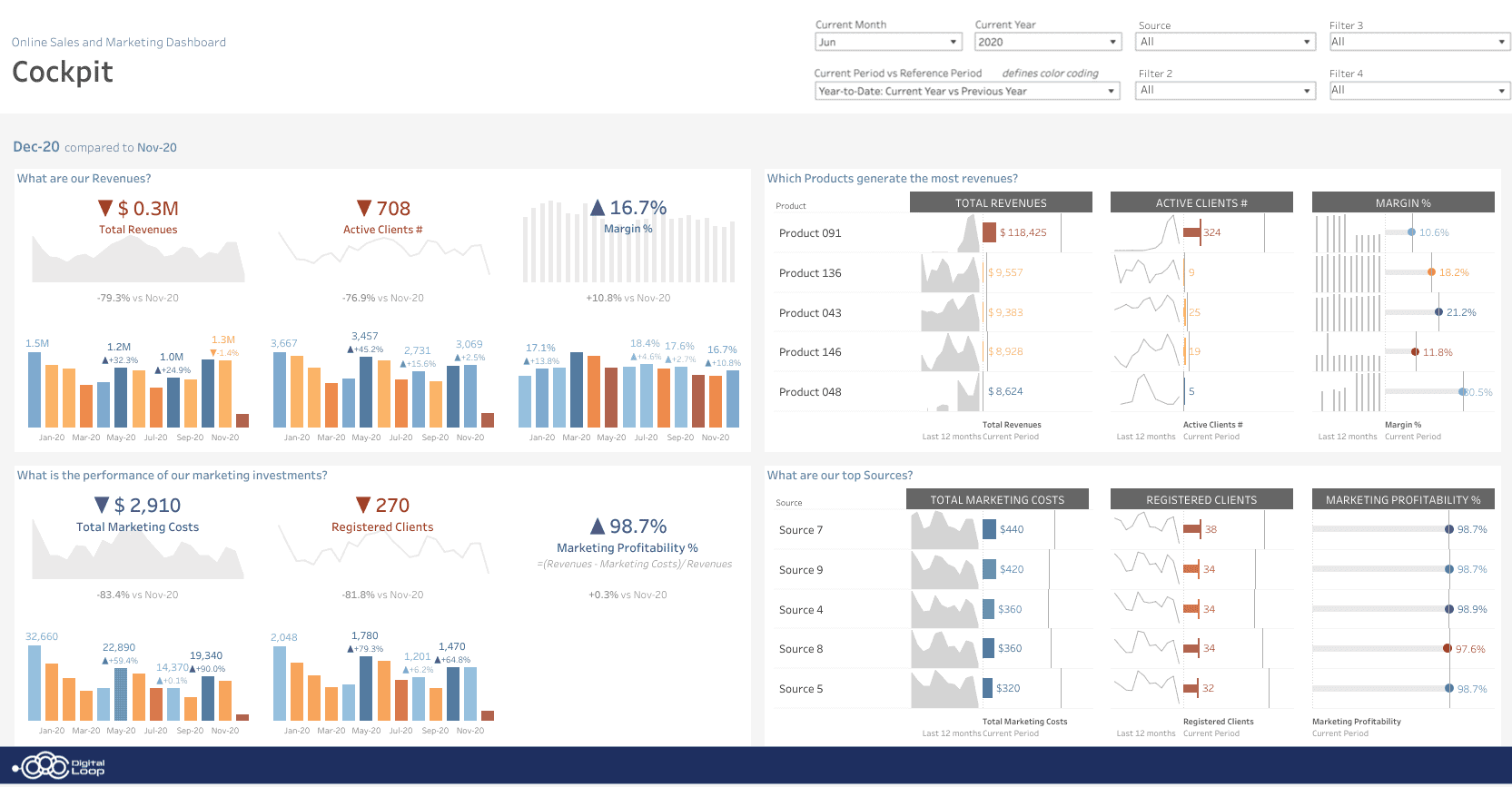Viewport: 1512px width, 787px height.
Task: Click the $ 8,624 revenue value
Action: tap(1005, 391)
